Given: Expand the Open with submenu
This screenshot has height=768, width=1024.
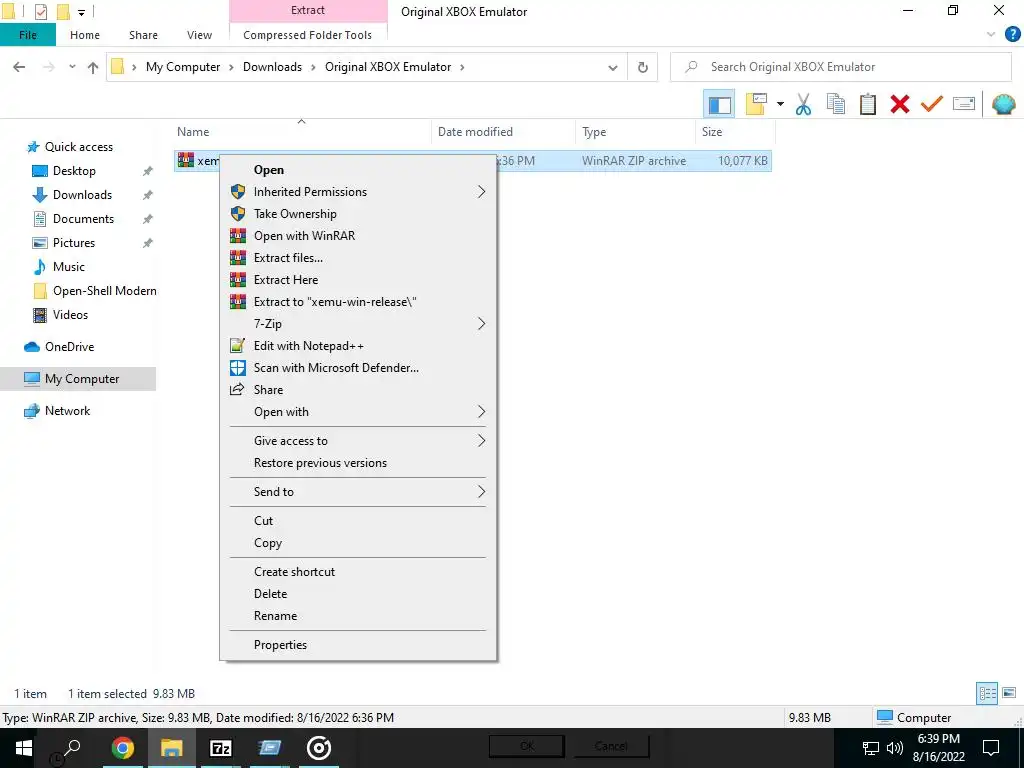Looking at the screenshot, I should [x=358, y=412].
